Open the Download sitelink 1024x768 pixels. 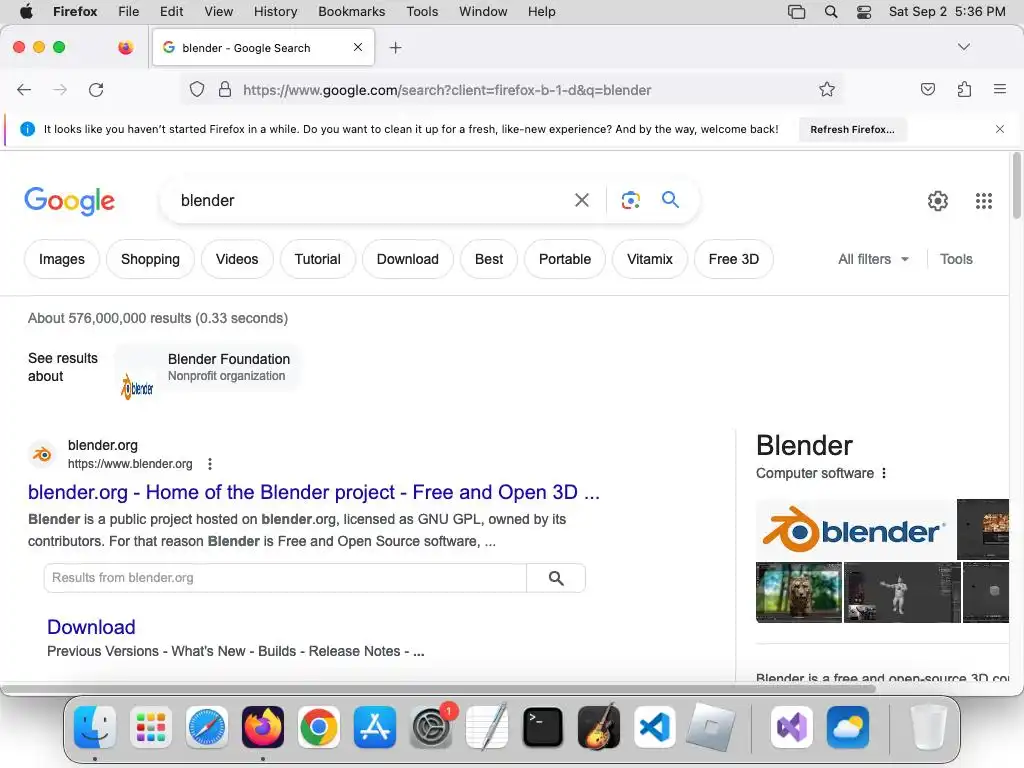pos(91,627)
